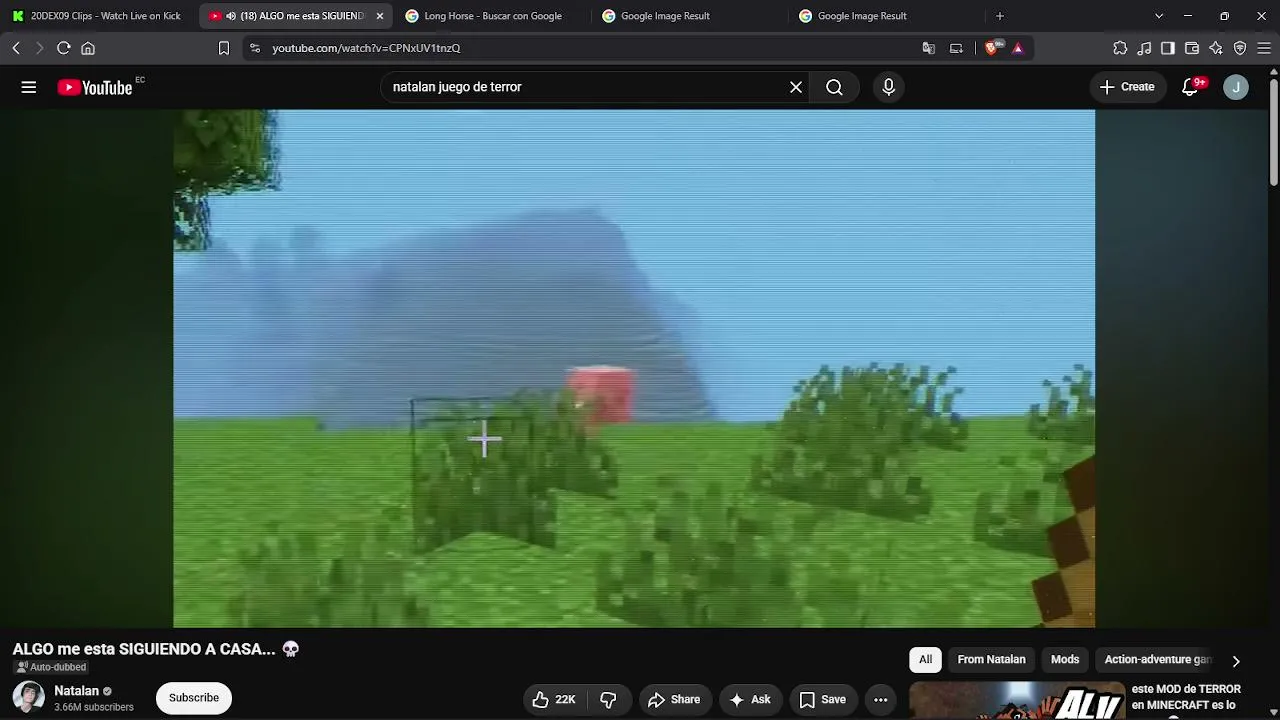Open the browser extensions menu
The height and width of the screenshot is (720, 1280).
point(1120,48)
